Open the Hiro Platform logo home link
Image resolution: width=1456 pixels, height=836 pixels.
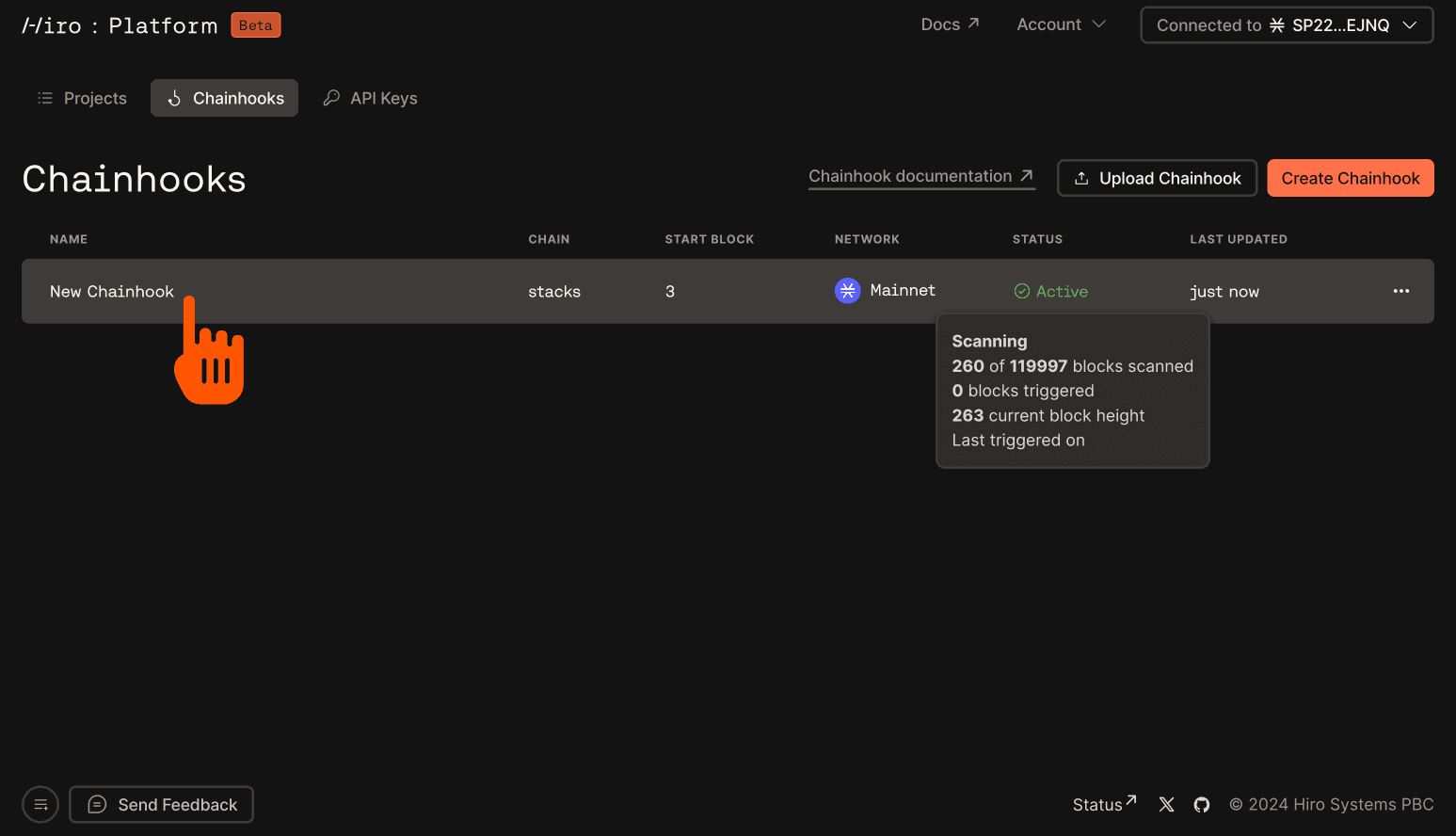[120, 25]
